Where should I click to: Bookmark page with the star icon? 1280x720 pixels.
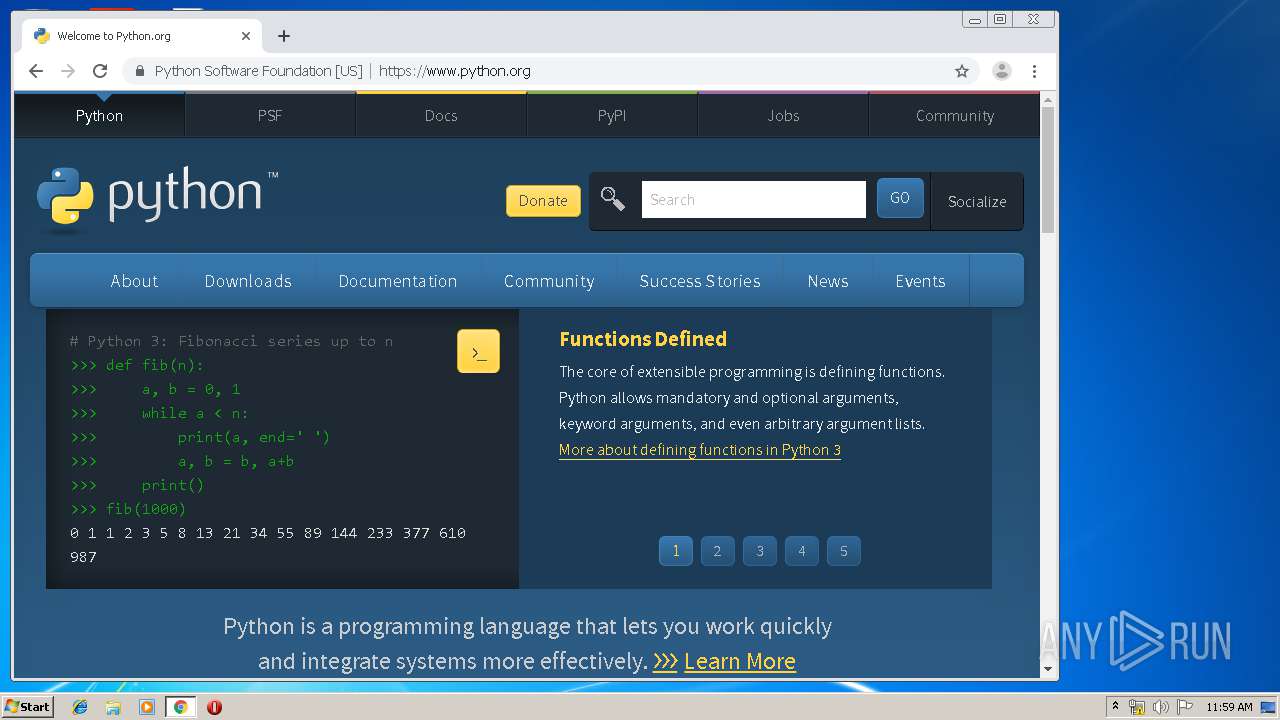[962, 71]
